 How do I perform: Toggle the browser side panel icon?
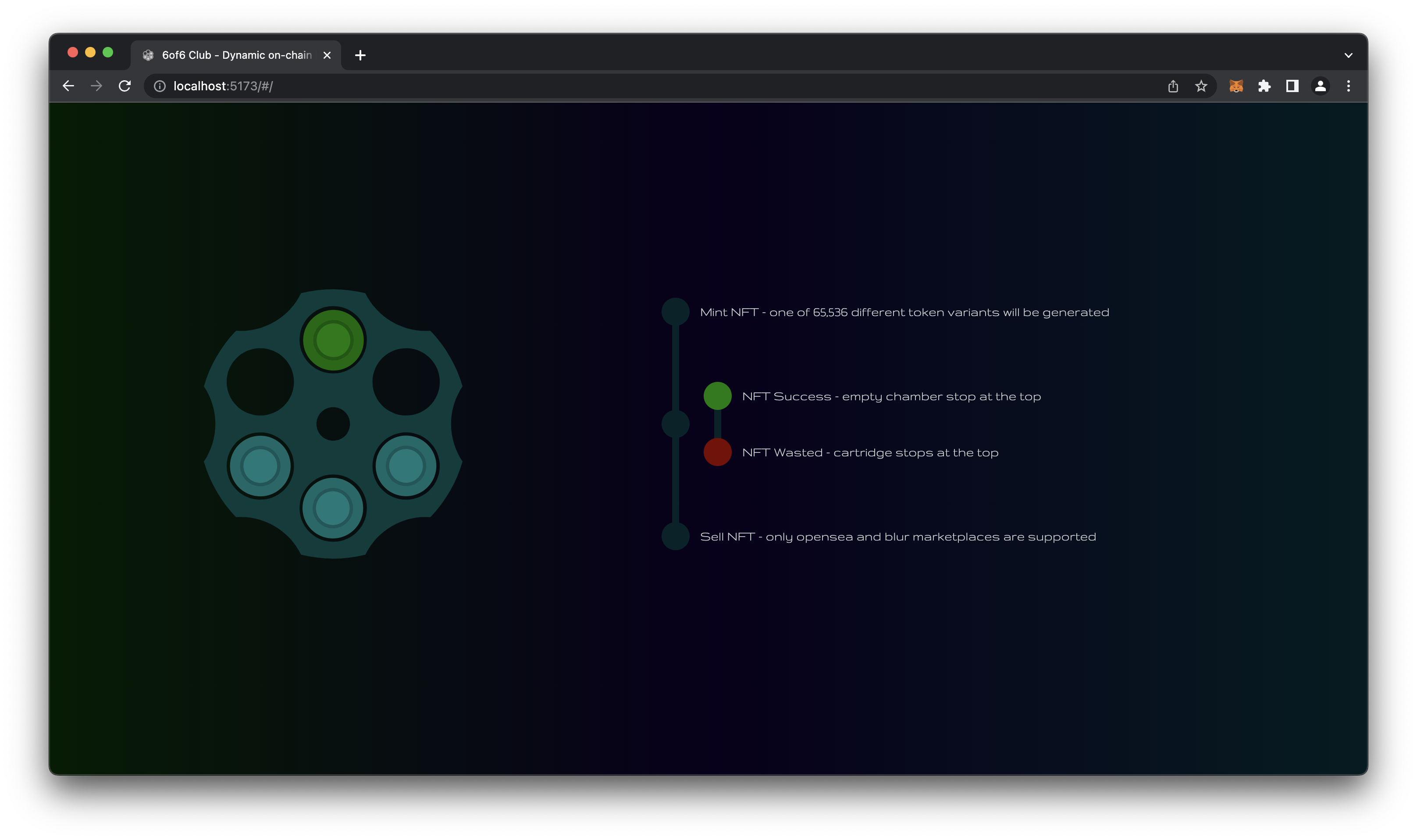[x=1292, y=86]
